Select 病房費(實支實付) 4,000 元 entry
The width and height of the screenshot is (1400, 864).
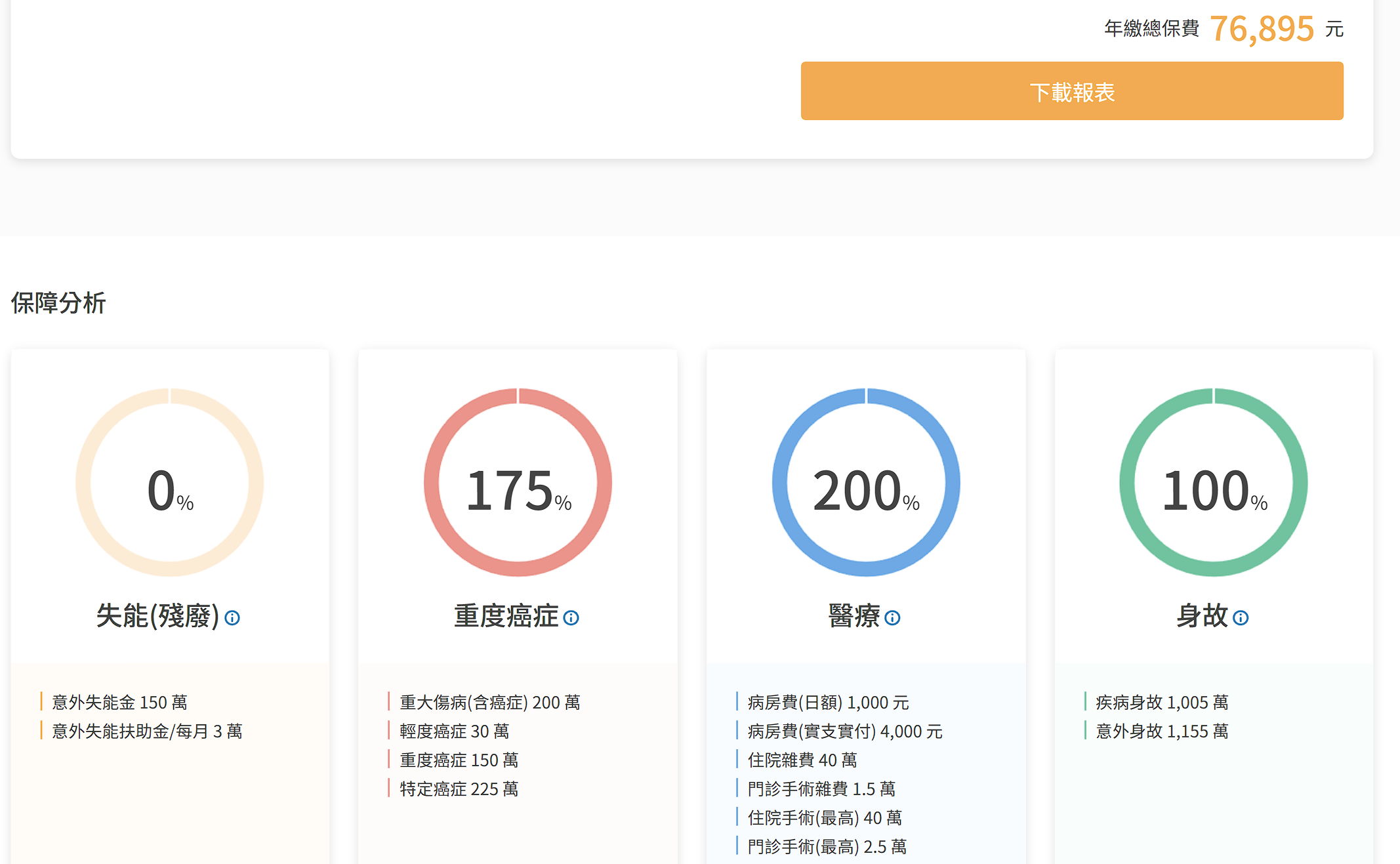coord(845,731)
